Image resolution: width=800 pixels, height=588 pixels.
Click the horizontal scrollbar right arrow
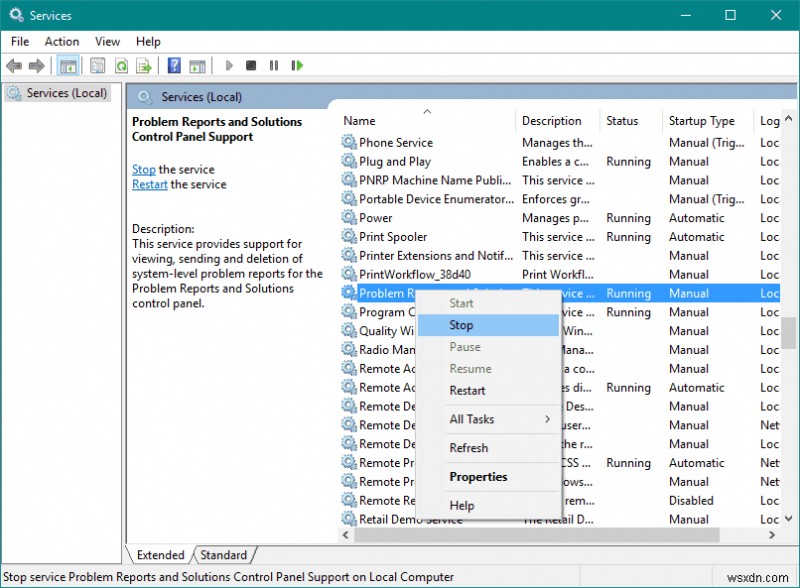(772, 535)
